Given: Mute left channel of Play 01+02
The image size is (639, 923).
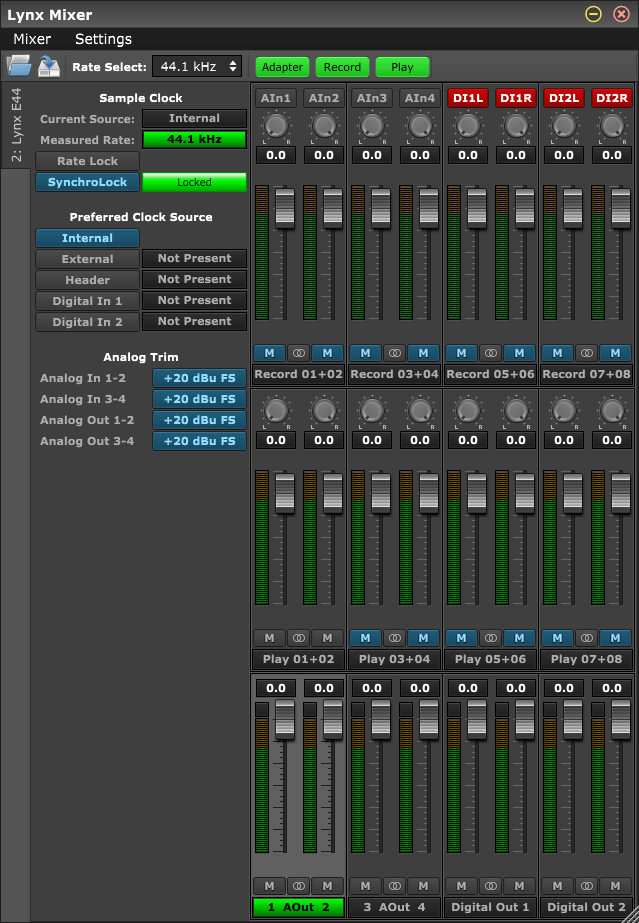Looking at the screenshot, I should (269, 638).
